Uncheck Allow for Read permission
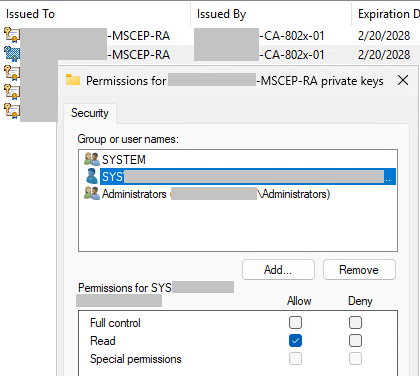Screen dimensions: 420x376 (295, 340)
